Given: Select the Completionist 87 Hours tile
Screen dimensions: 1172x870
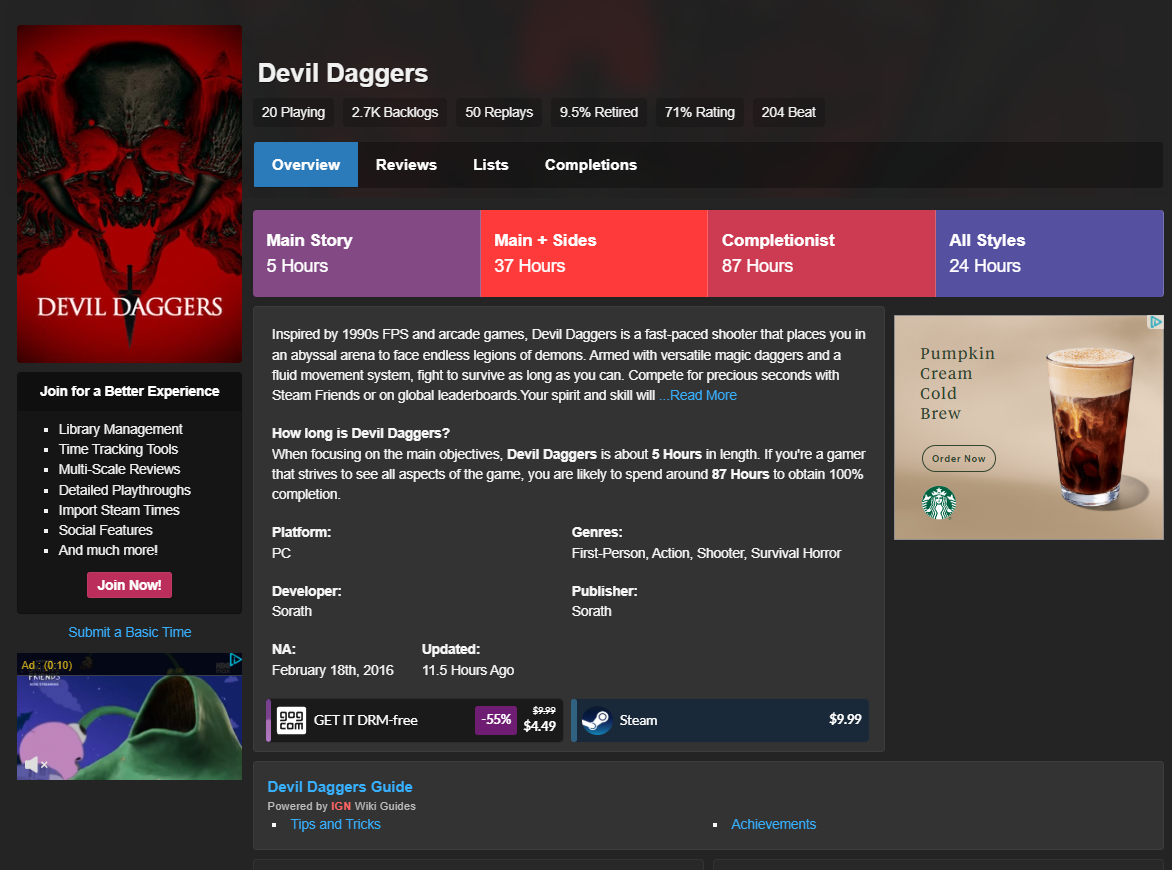Looking at the screenshot, I should point(821,253).
